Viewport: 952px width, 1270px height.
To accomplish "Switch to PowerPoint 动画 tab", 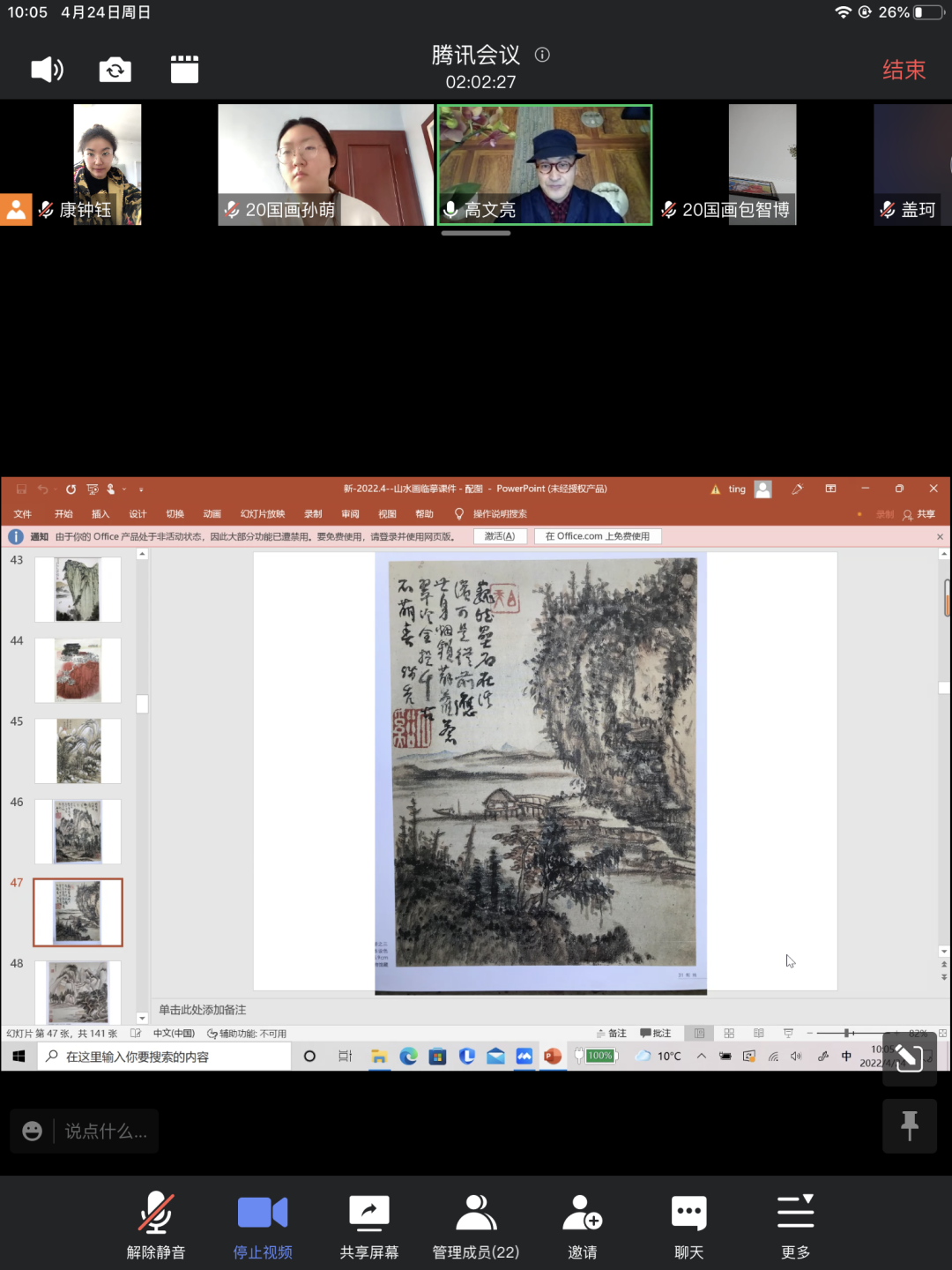I will point(212,514).
